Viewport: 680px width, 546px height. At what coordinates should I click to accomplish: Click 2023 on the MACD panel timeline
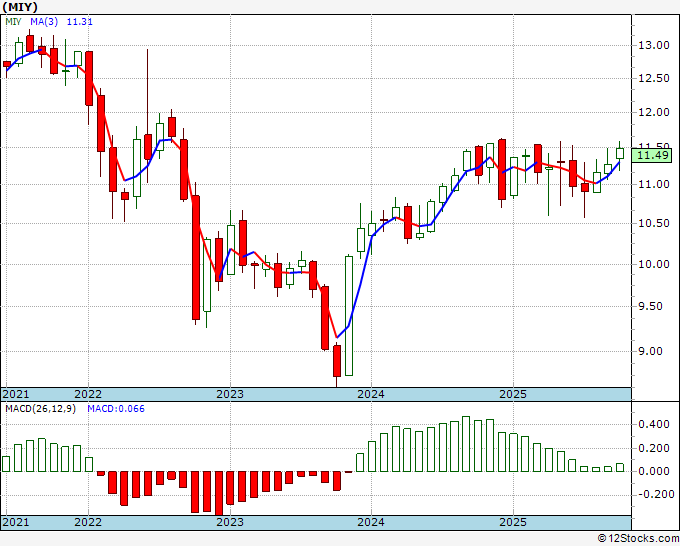(x=230, y=522)
